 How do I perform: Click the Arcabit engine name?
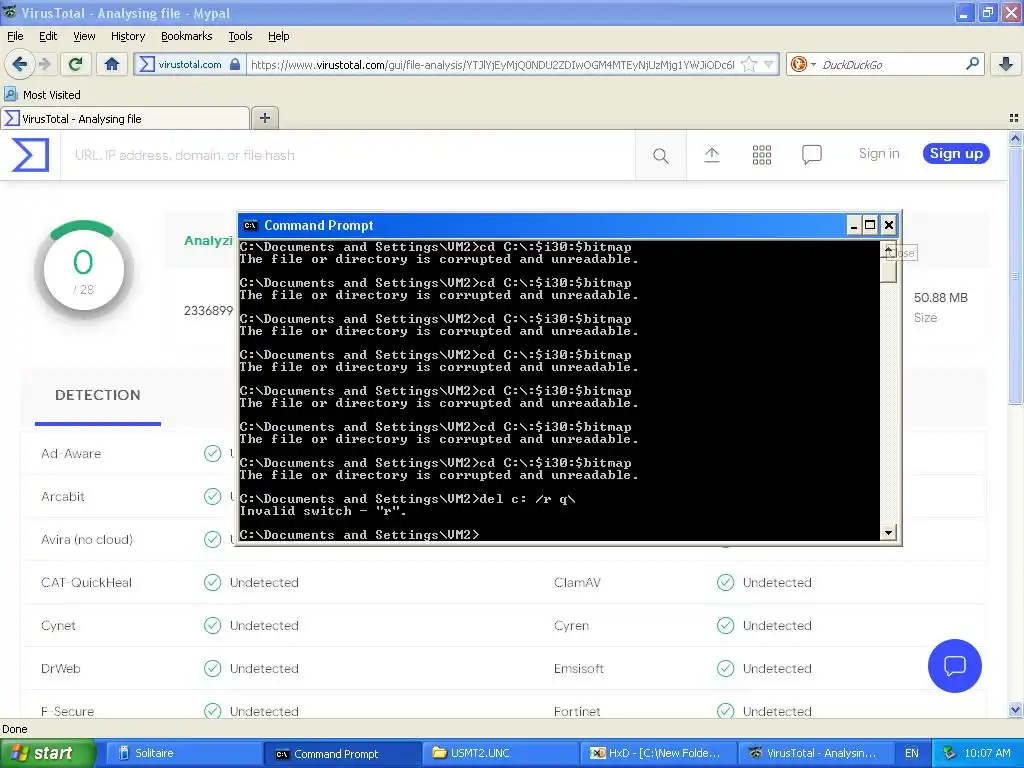pyautogui.click(x=63, y=496)
